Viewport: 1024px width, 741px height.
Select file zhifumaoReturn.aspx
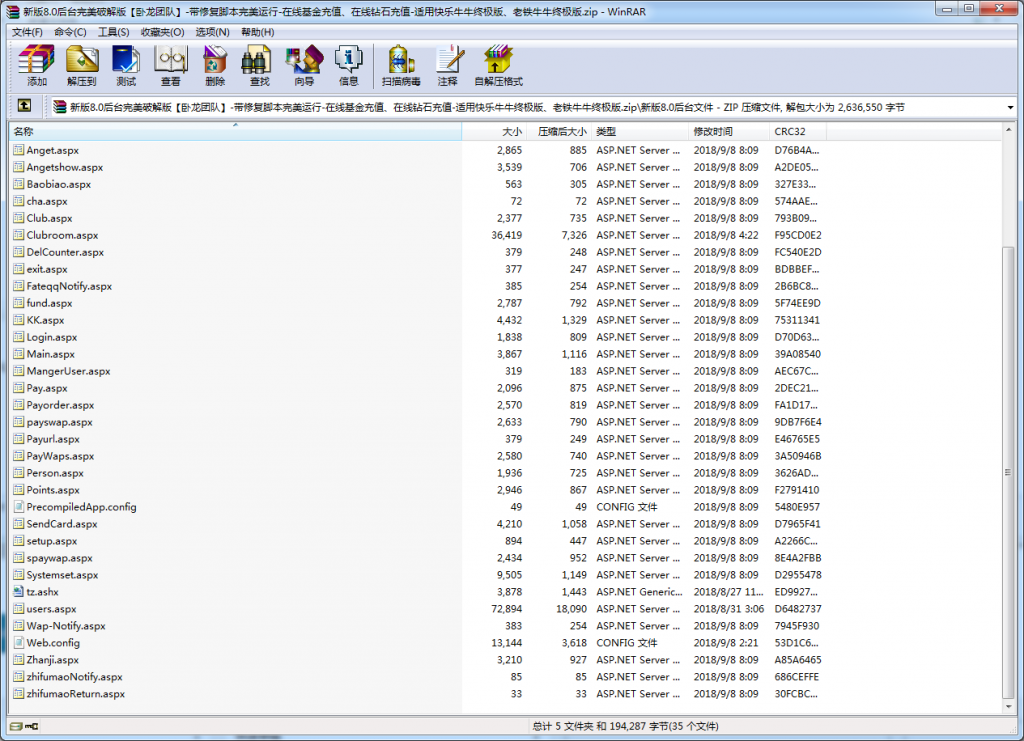[76, 694]
